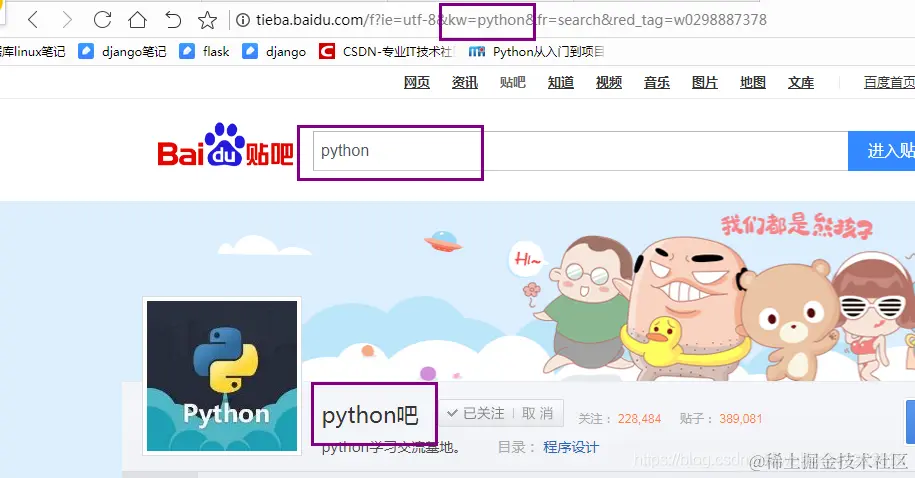Click the post count 389,081
The image size is (915, 478).
tap(741, 419)
